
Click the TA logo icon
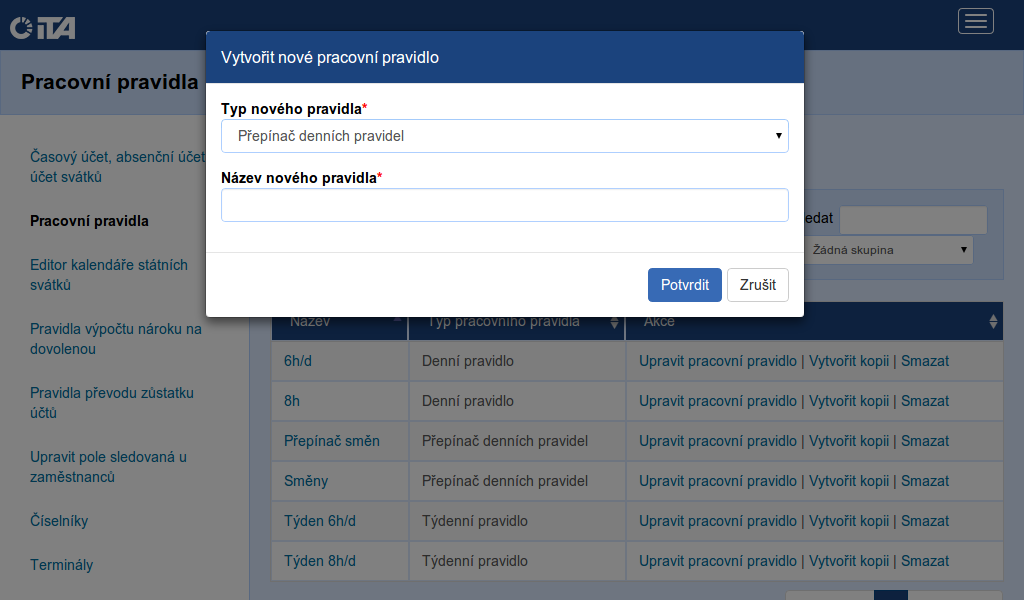coord(43,27)
